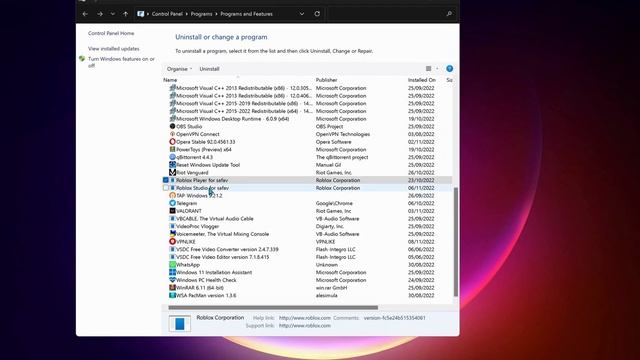Screen dimensions: 640x360
Task: Go back with the back arrow
Action: click(x=85, y=14)
